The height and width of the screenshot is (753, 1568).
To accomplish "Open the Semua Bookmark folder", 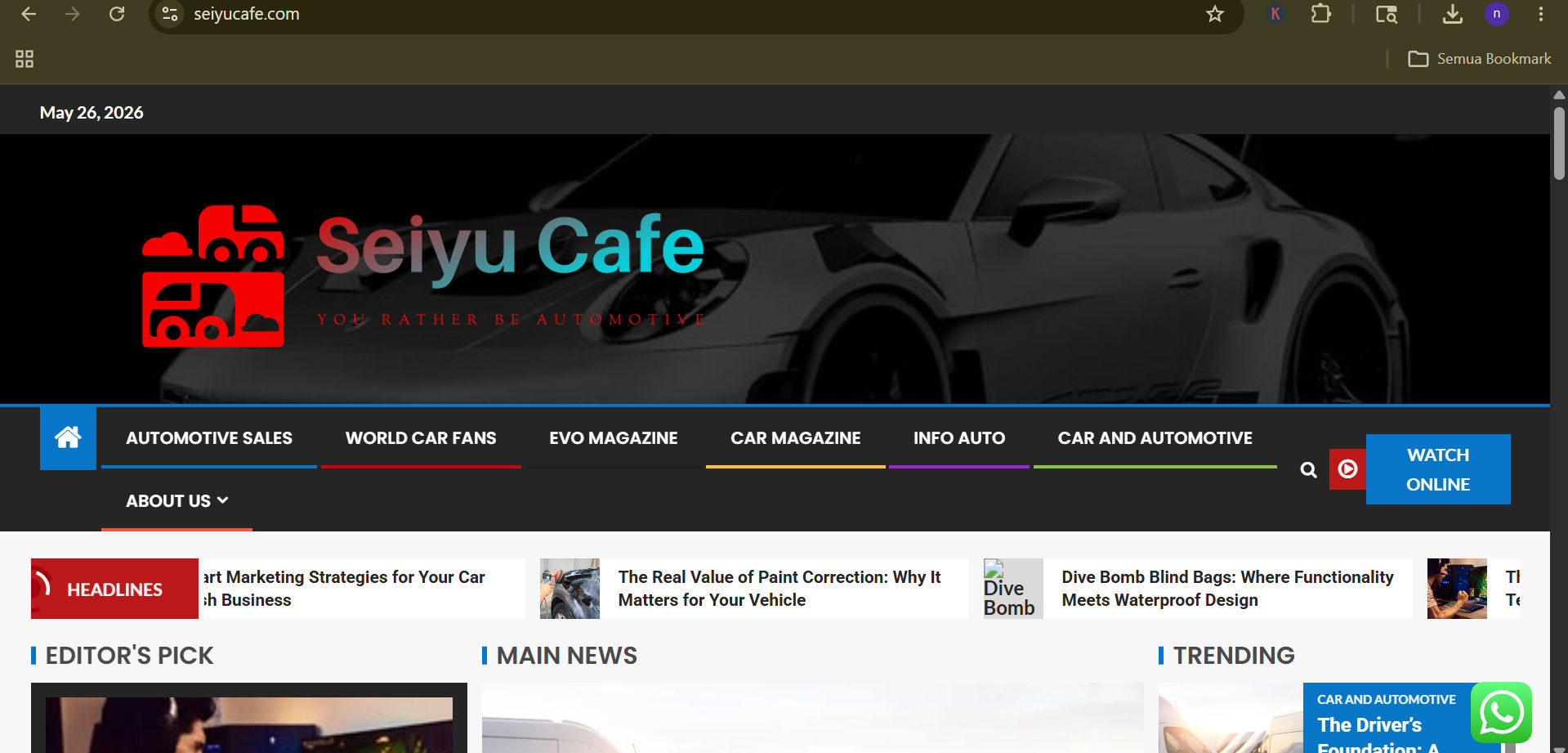I will tap(1480, 59).
